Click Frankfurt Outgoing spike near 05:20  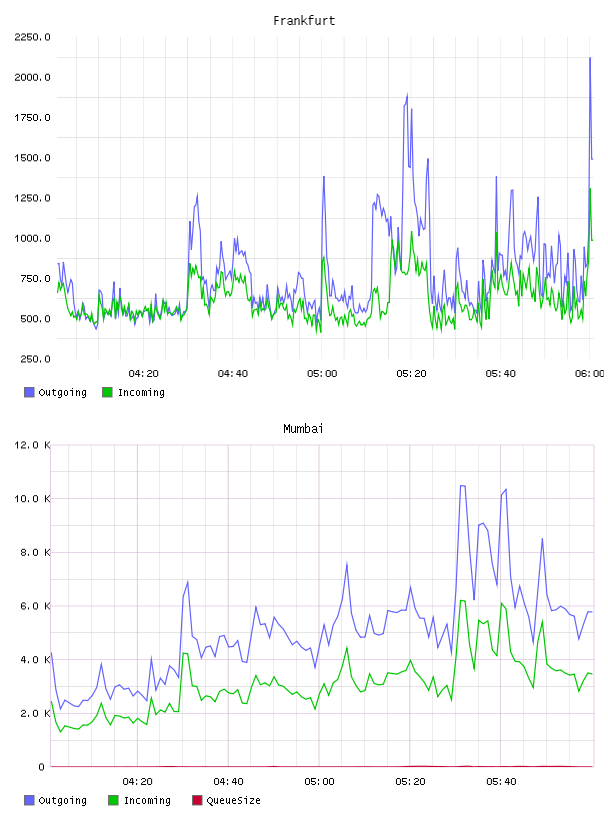click(x=407, y=95)
